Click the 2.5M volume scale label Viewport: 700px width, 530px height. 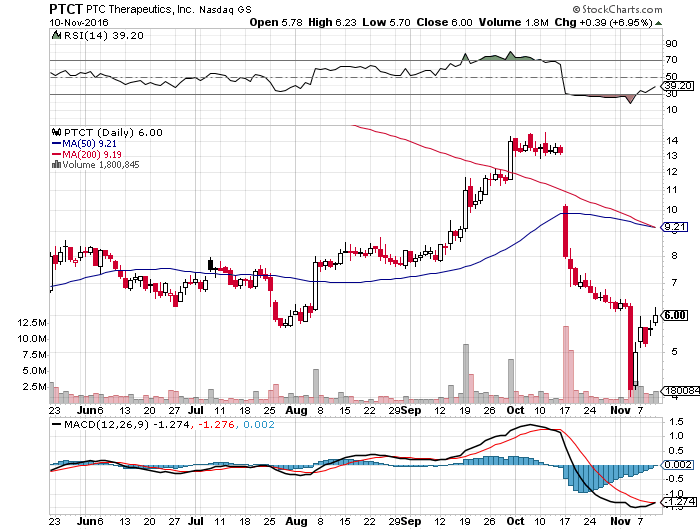tap(34, 387)
